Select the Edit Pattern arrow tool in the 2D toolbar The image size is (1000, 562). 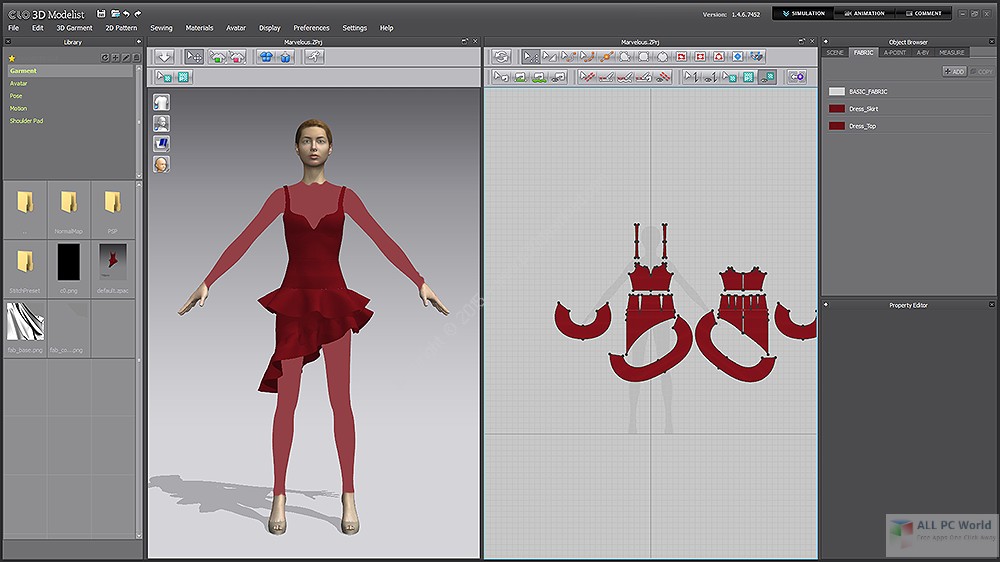pyautogui.click(x=530, y=57)
